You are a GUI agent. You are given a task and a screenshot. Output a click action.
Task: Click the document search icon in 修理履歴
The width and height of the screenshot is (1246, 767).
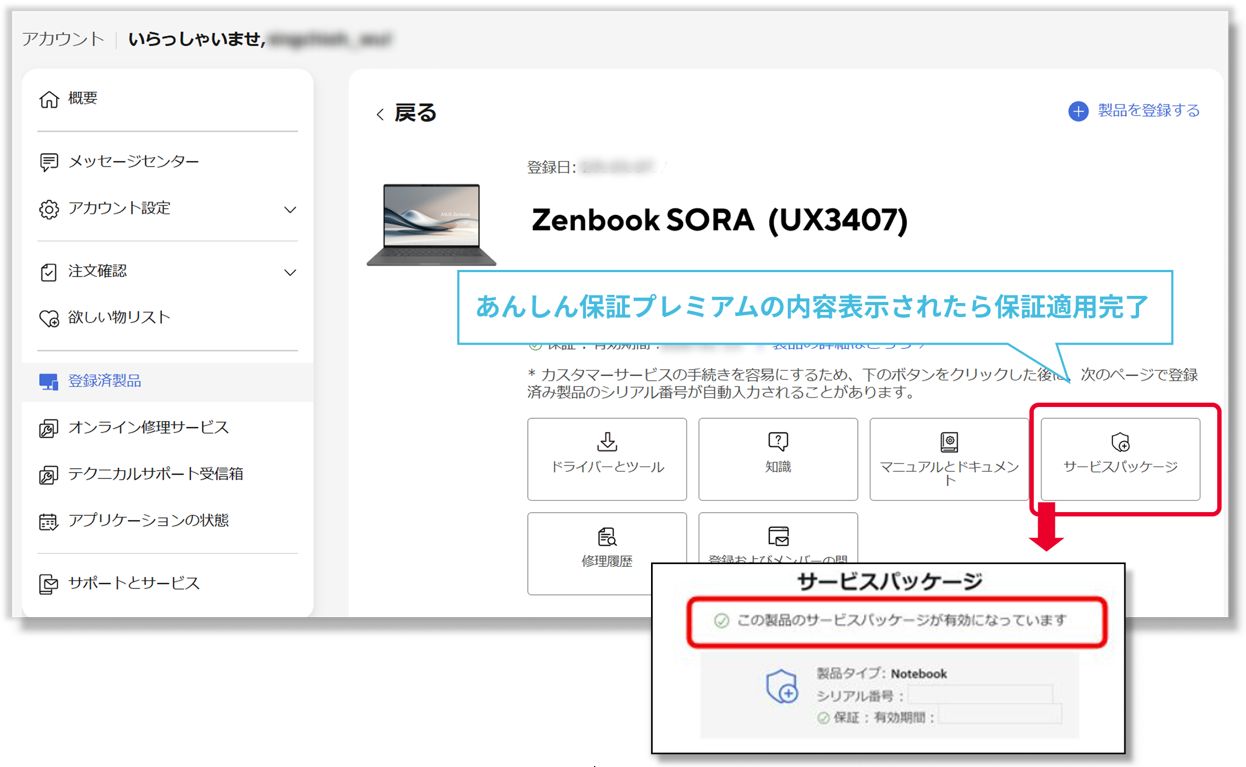click(x=607, y=536)
